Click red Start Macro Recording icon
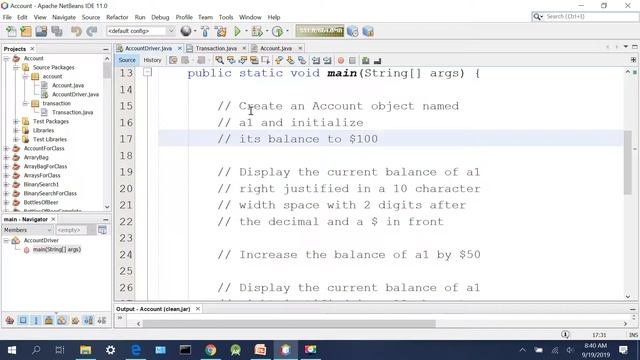 click(341, 60)
